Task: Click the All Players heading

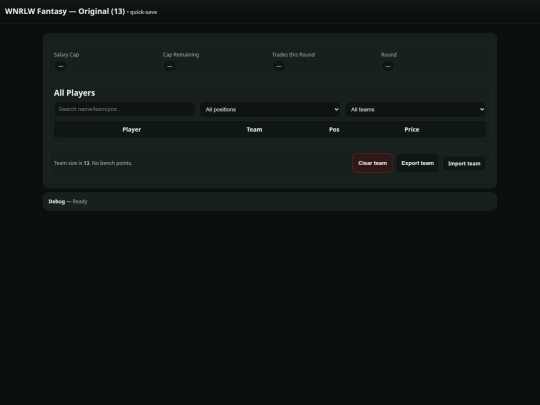Action: (x=74, y=93)
